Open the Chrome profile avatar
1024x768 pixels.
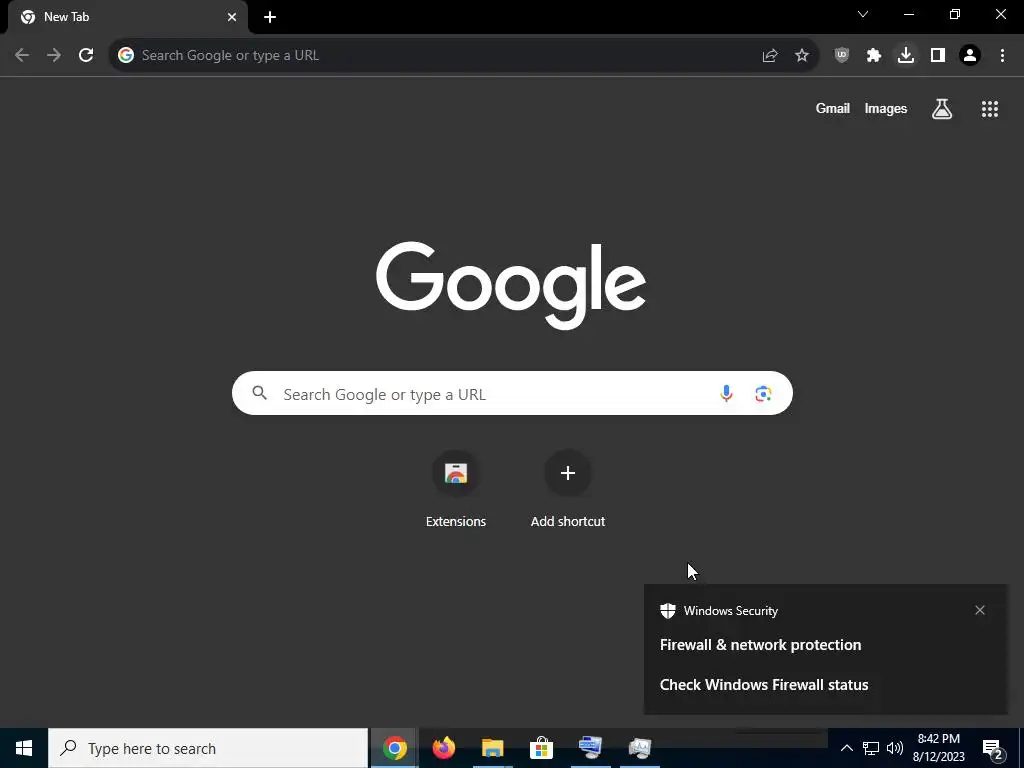tap(970, 56)
